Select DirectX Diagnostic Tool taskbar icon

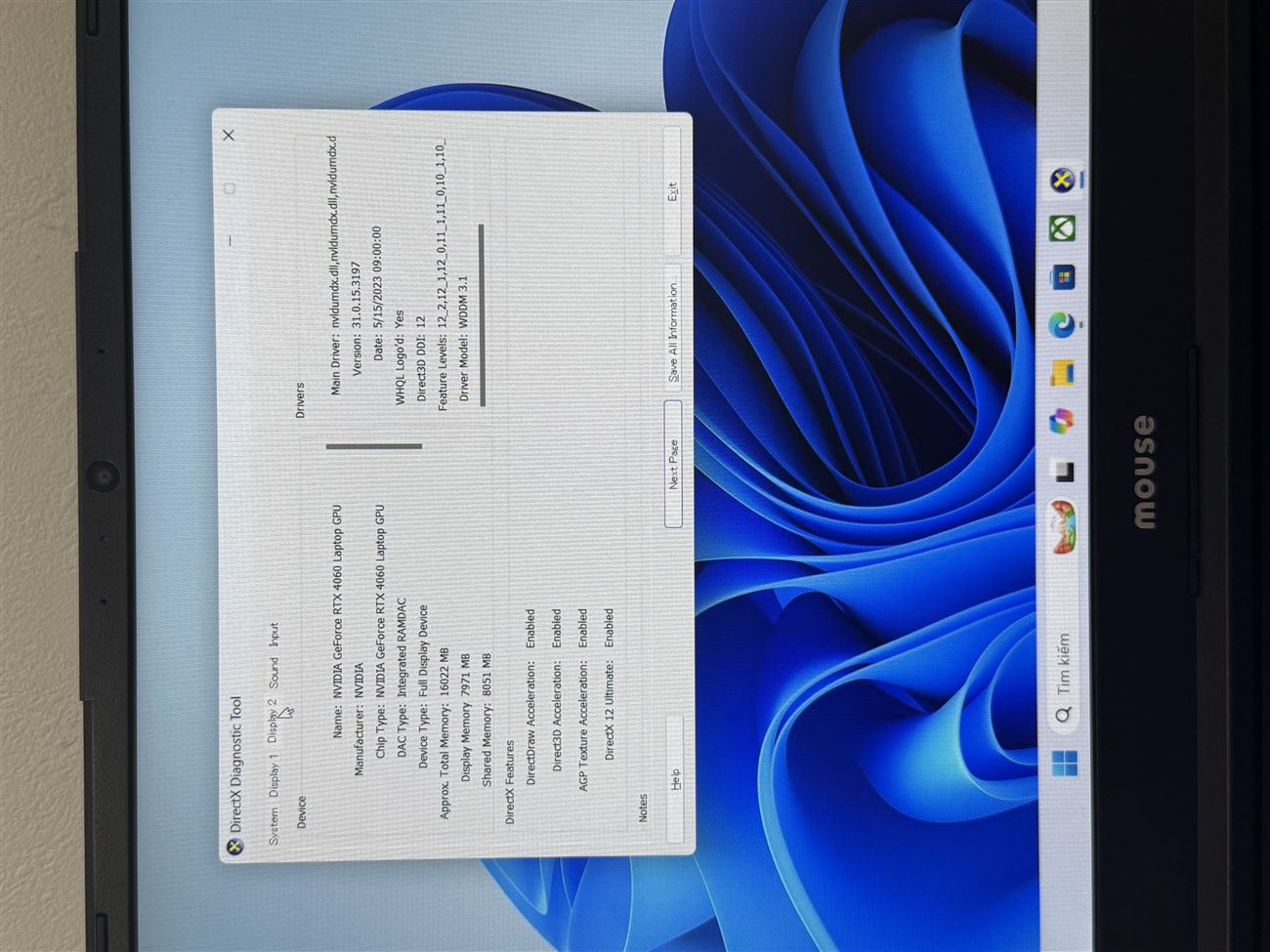point(1063,181)
